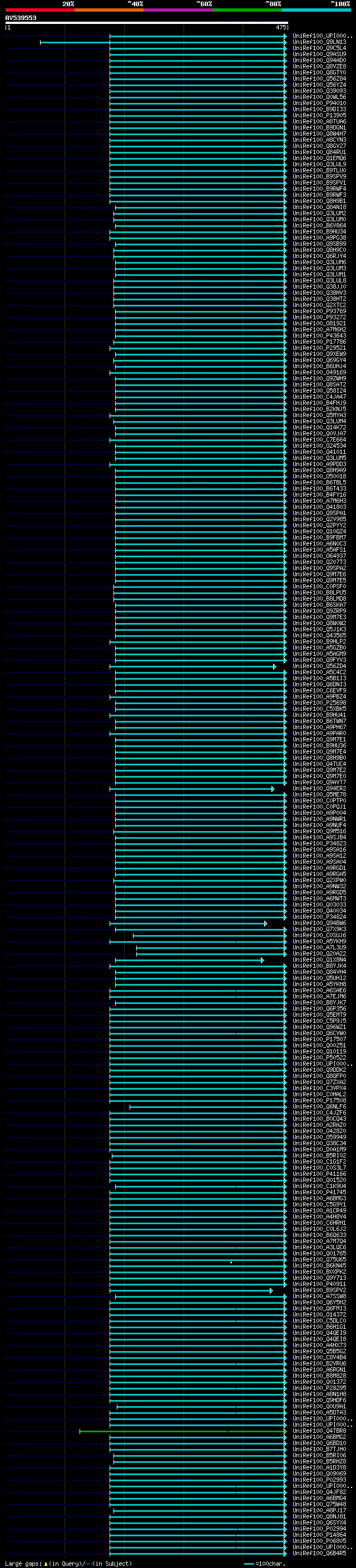This screenshot has height=1568, width=356.
Task: Select the label UniRef100_P13905
Action: (319, 115)
